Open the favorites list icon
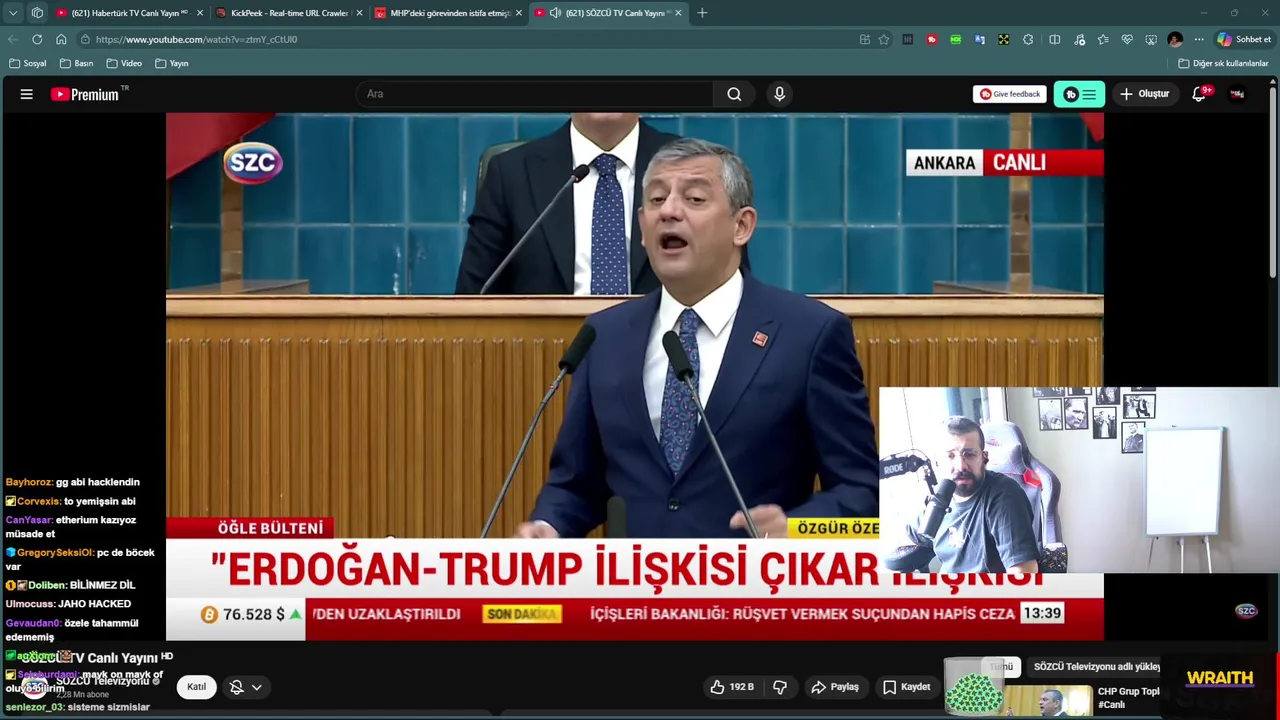This screenshot has width=1280, height=720. point(1103,39)
